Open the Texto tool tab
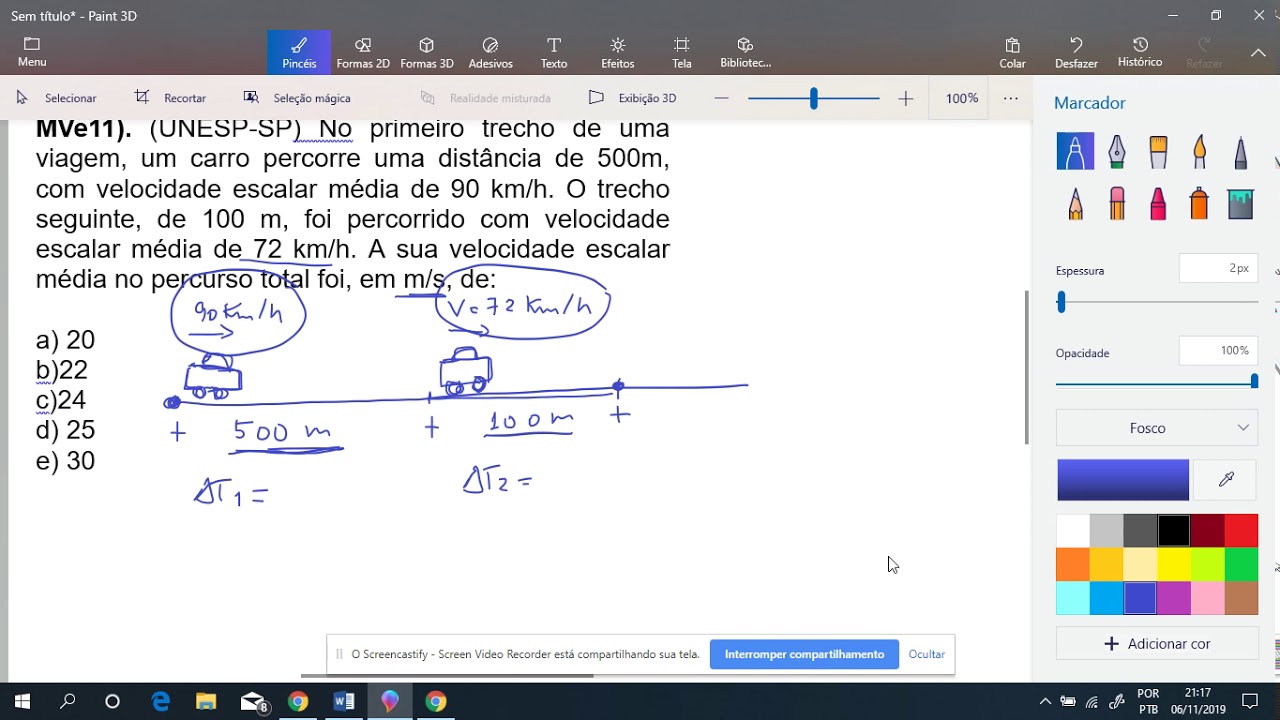 pyautogui.click(x=554, y=53)
